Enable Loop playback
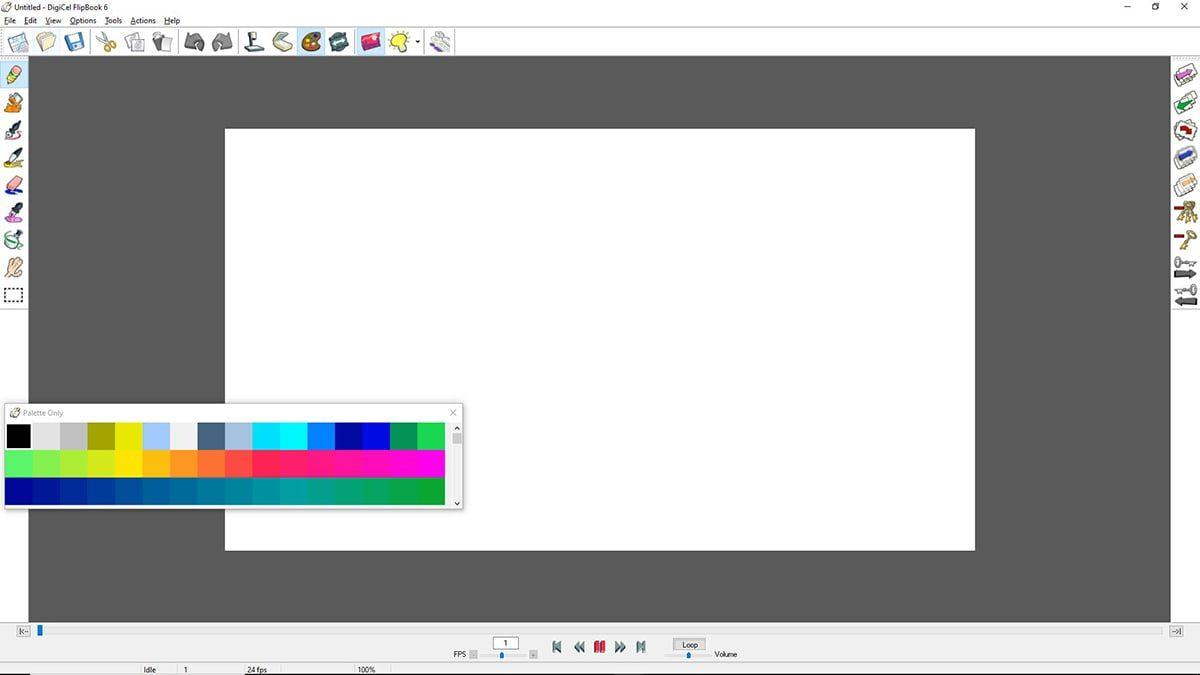The height and width of the screenshot is (675, 1200). (x=689, y=645)
